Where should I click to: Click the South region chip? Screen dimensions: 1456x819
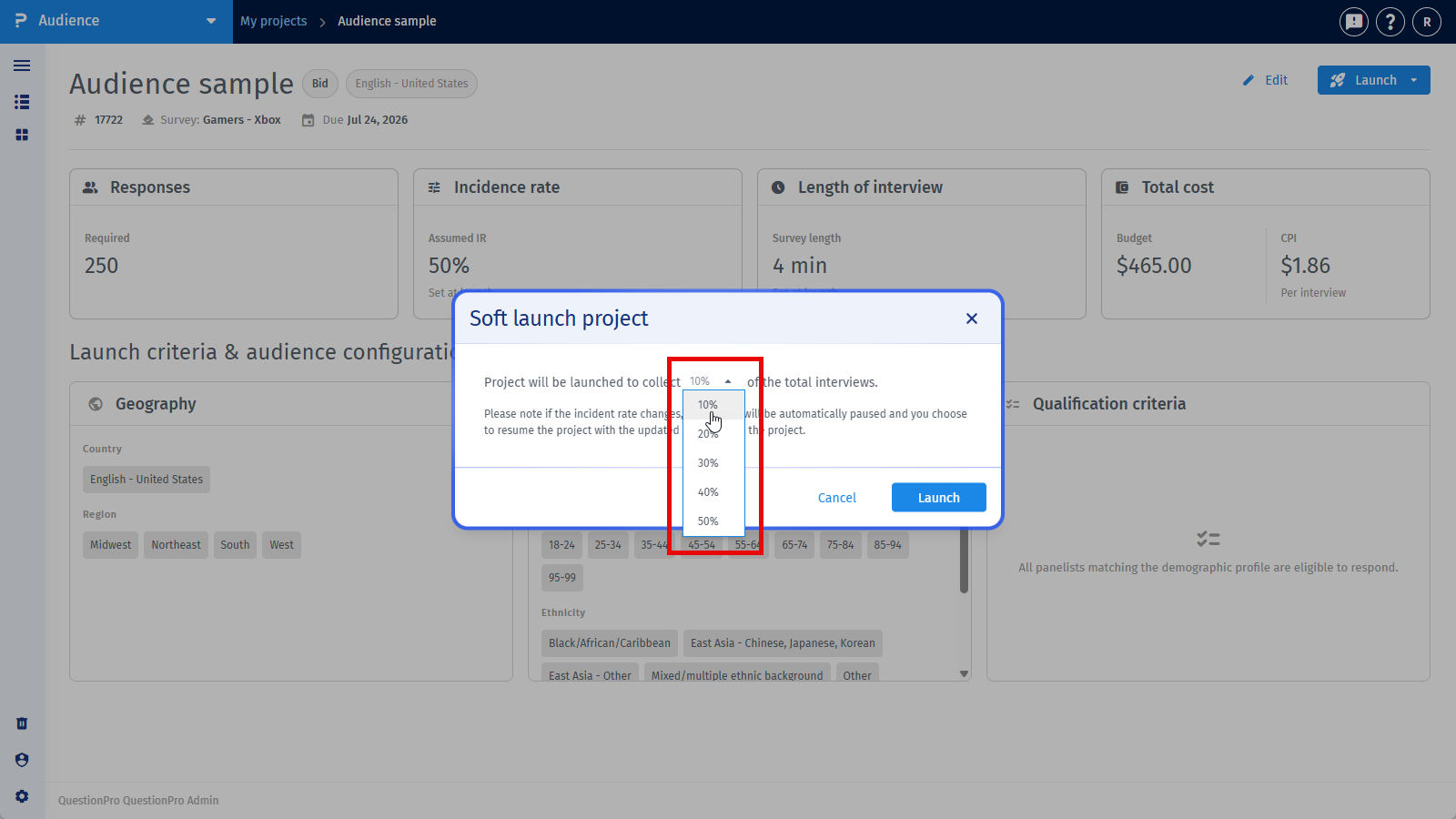coord(235,545)
